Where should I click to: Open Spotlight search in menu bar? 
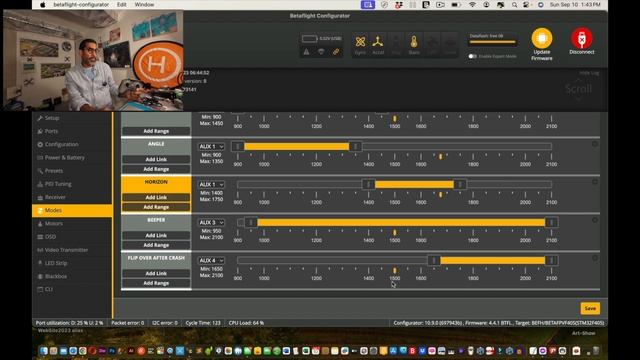point(514,5)
